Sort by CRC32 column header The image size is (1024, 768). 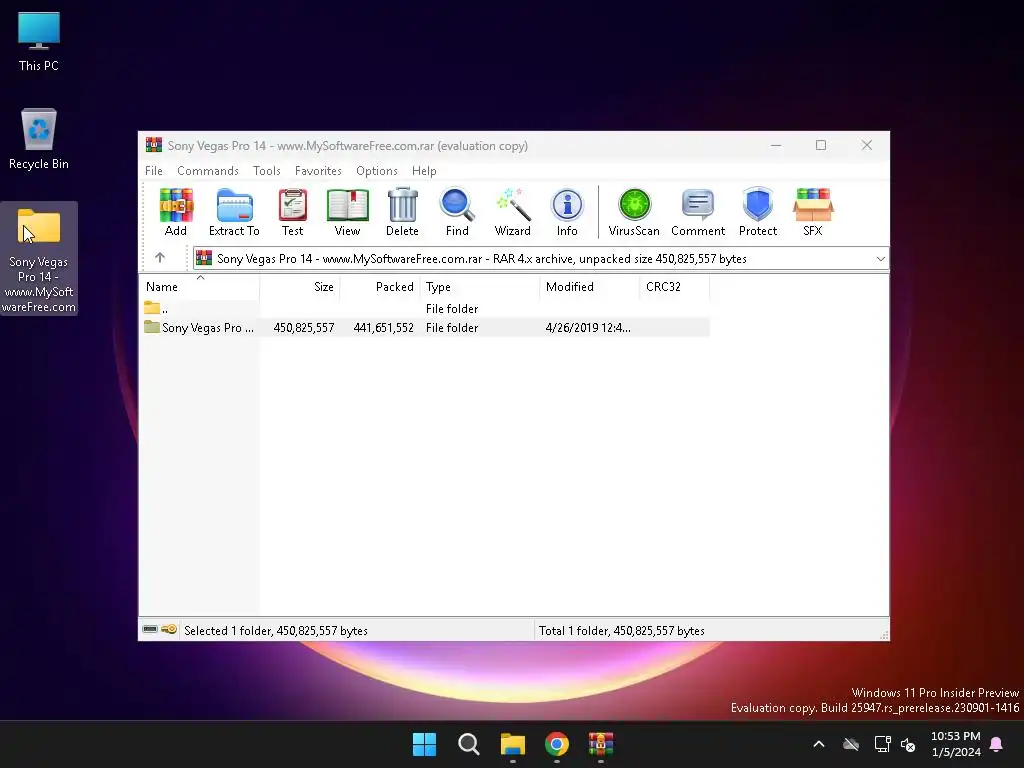[x=675, y=287]
